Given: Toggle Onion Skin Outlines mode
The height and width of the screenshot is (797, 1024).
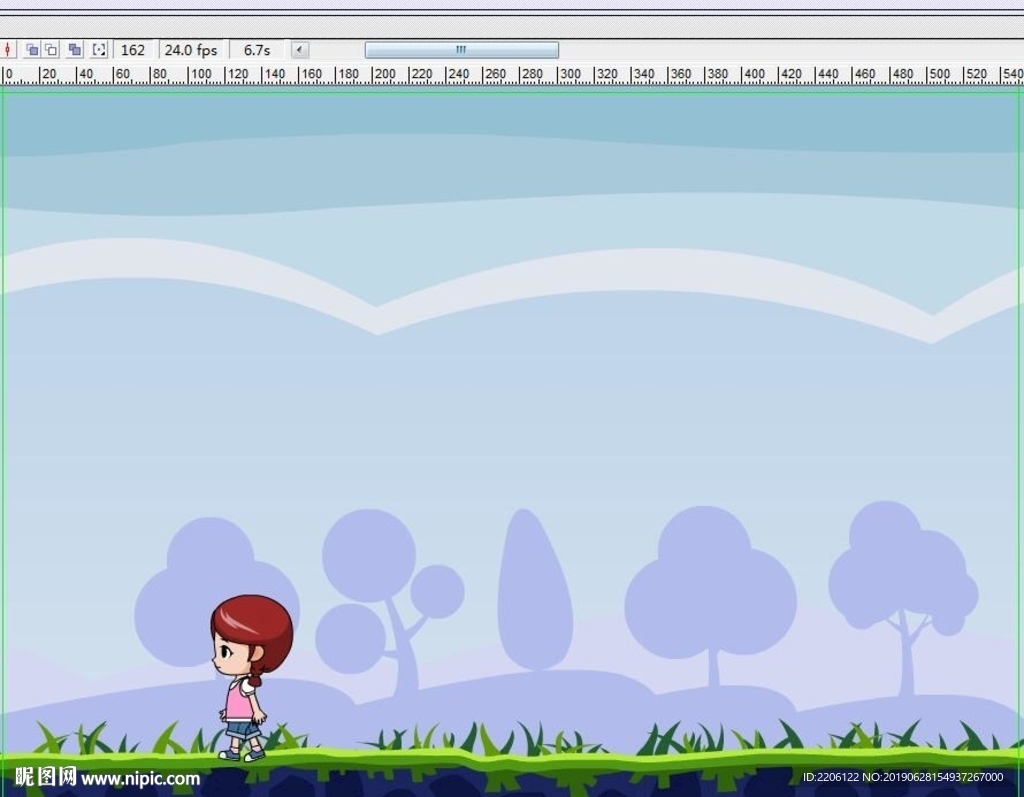Looking at the screenshot, I should click(51, 50).
